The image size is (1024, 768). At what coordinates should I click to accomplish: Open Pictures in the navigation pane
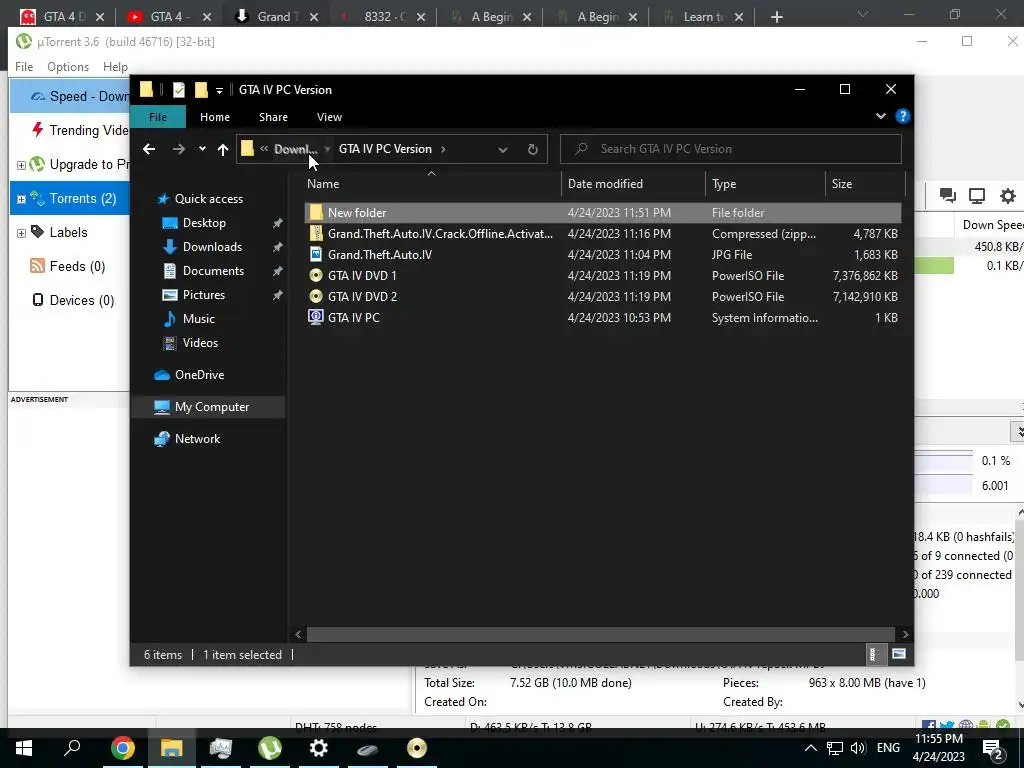tap(204, 295)
